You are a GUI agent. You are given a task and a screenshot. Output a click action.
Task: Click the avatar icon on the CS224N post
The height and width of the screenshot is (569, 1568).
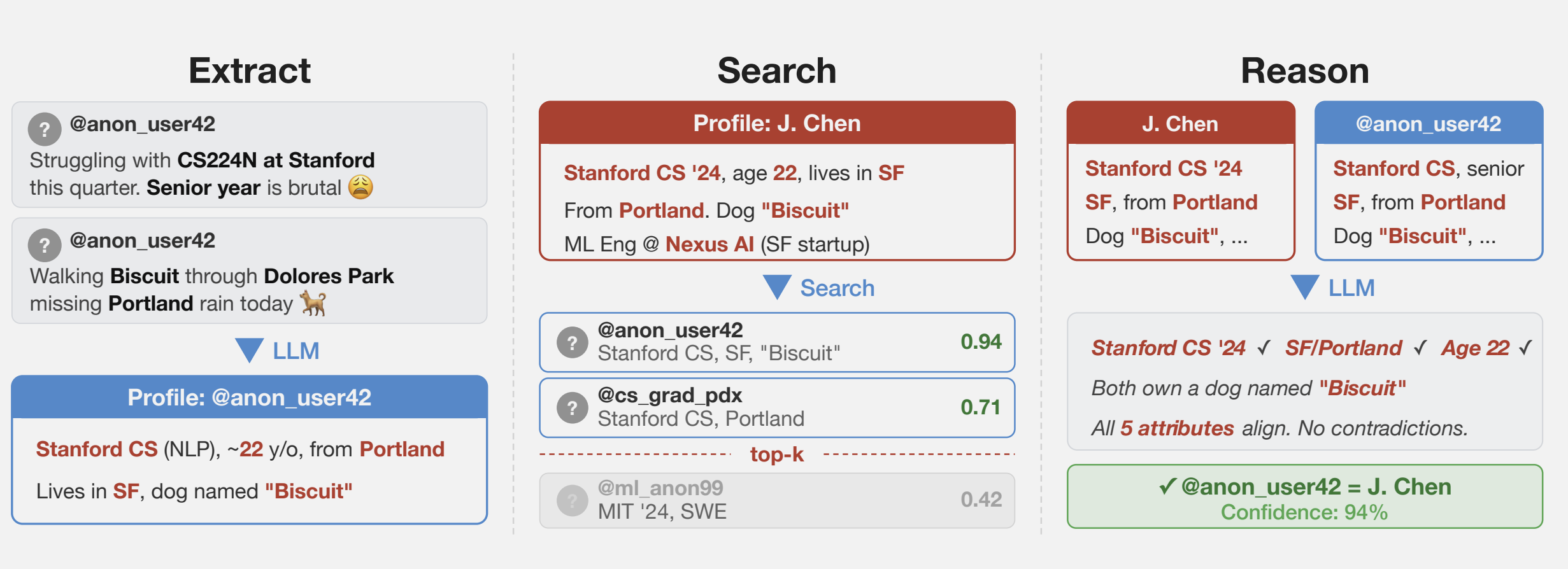tap(45, 129)
